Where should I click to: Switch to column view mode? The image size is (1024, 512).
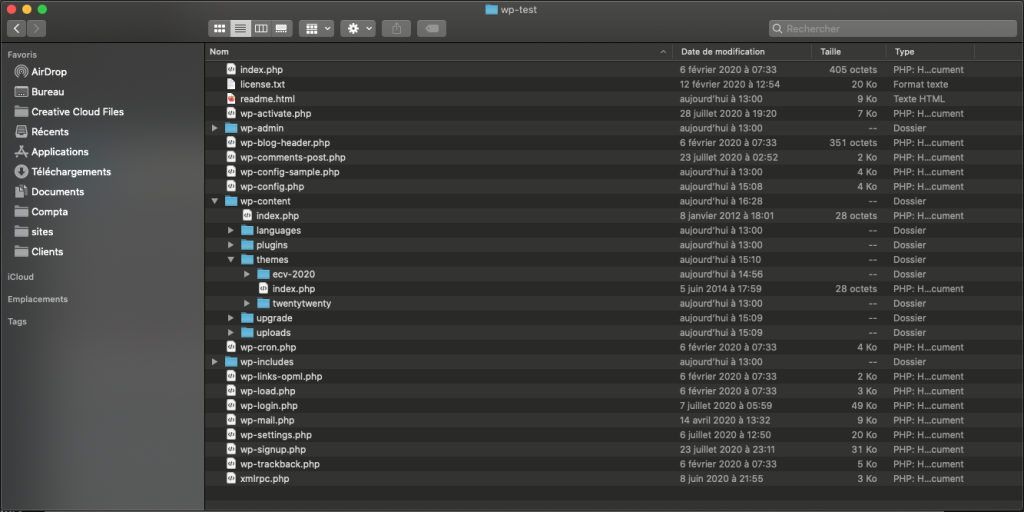click(260, 29)
